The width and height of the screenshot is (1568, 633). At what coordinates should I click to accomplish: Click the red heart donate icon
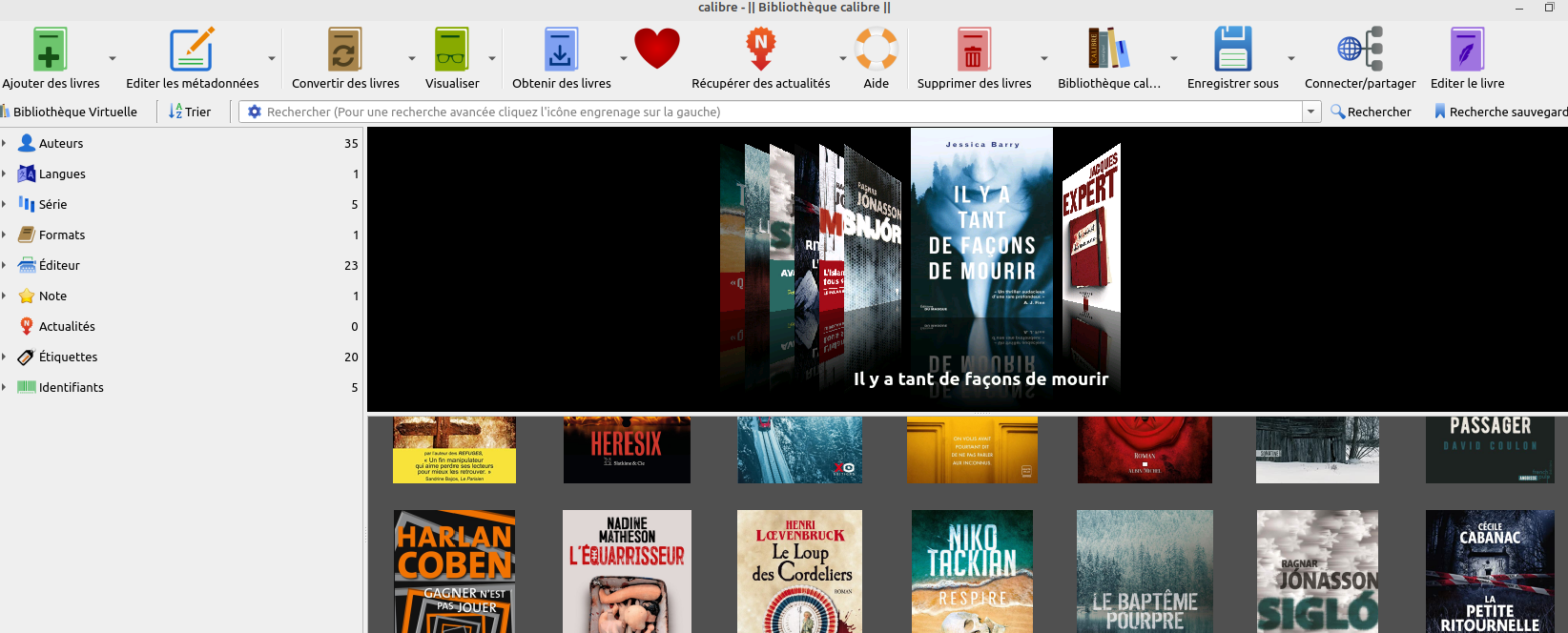point(657,49)
